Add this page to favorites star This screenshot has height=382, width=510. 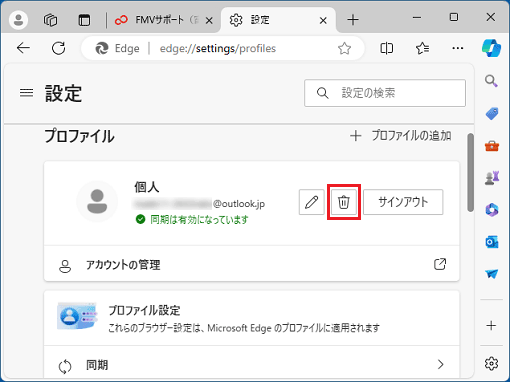click(344, 49)
